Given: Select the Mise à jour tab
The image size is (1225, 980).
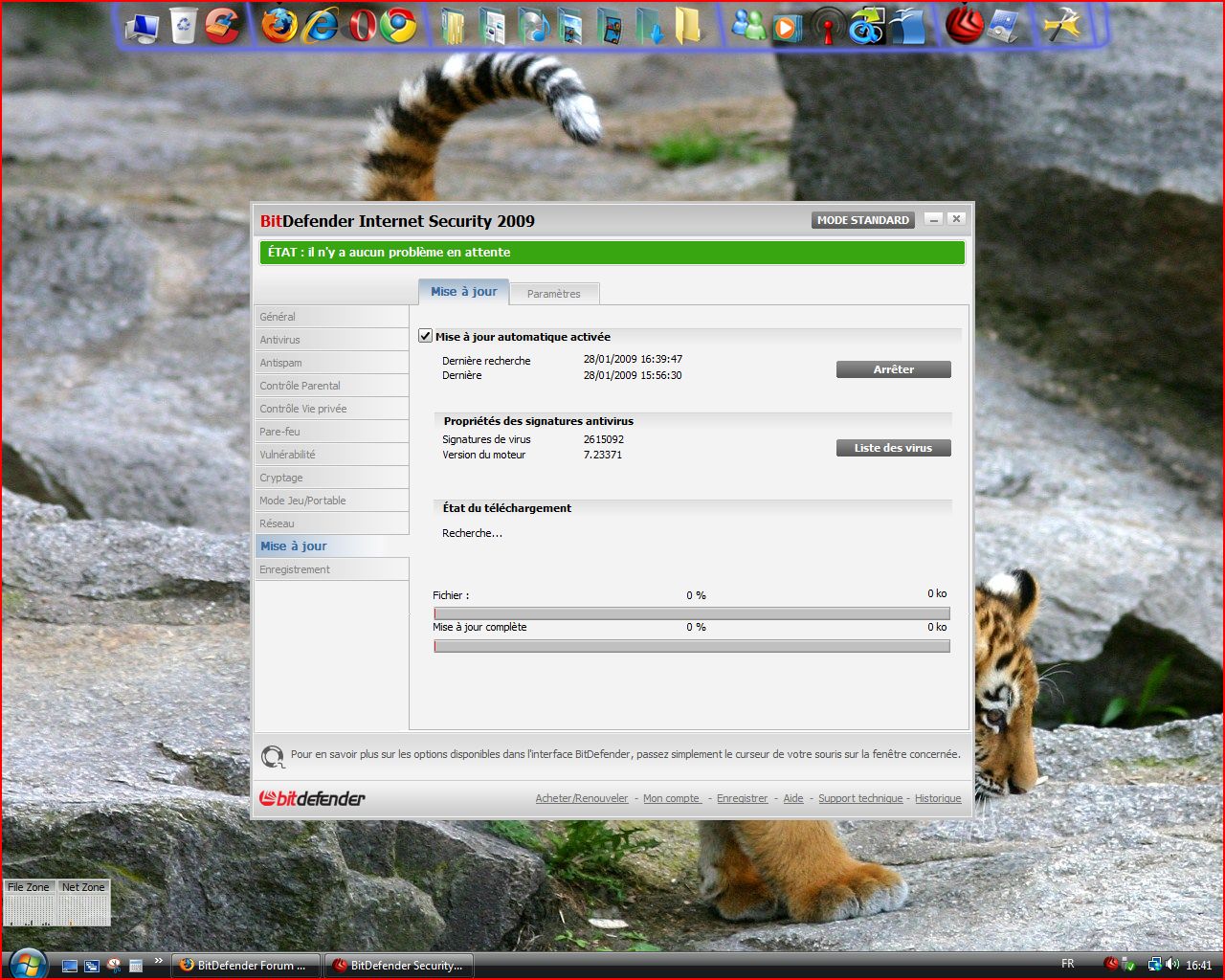Looking at the screenshot, I should click(x=464, y=291).
